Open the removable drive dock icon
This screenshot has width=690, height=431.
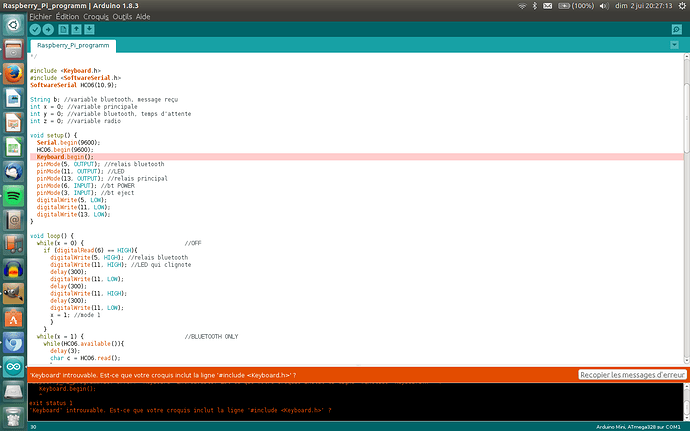[x=13, y=391]
